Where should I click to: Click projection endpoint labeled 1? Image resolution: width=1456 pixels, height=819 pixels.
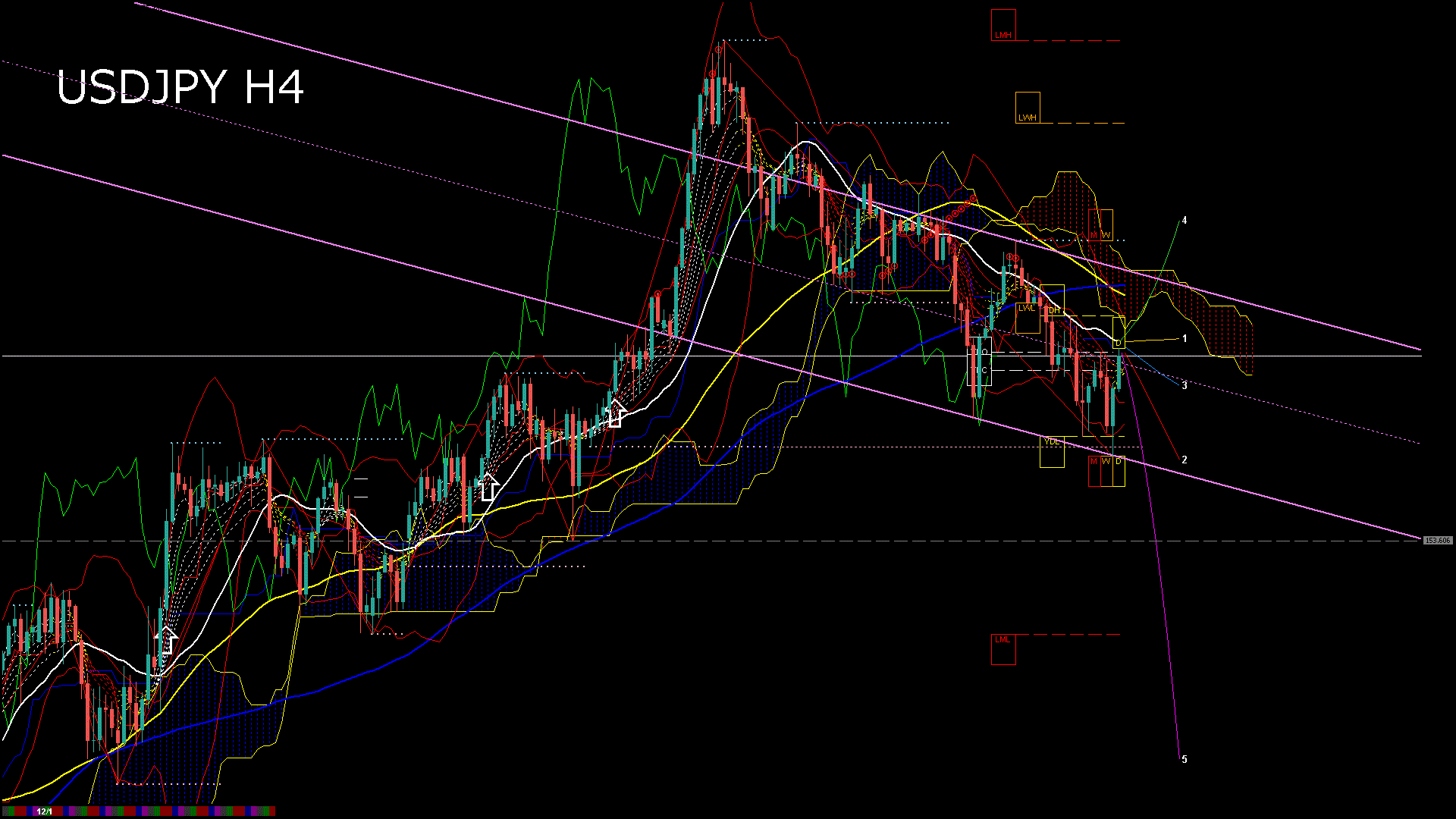[x=1185, y=338]
